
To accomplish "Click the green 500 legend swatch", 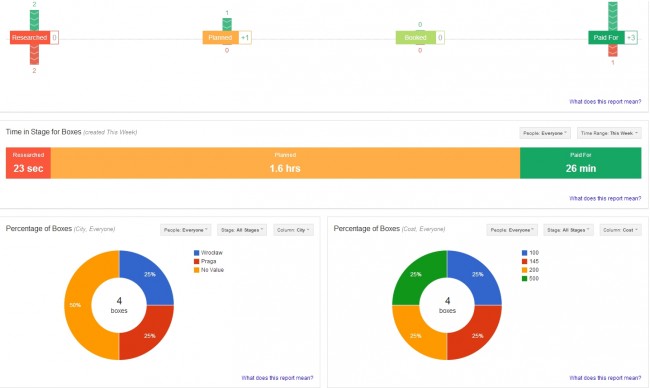I will pos(524,279).
